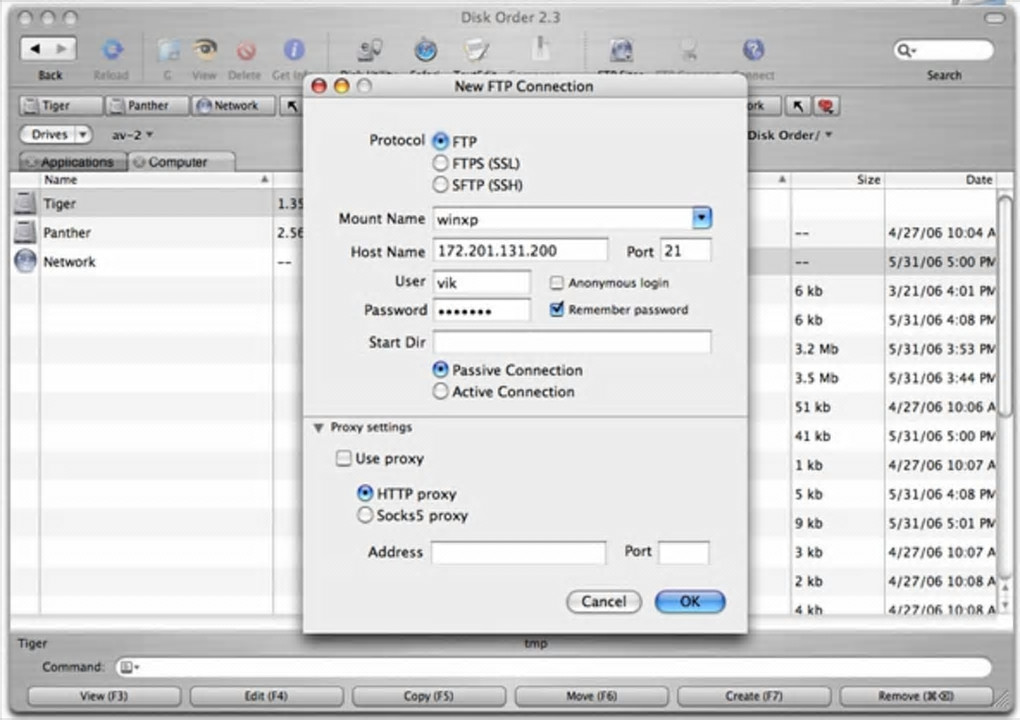Viewport: 1020px width, 720px height.
Task: Click the Network shortcut button
Action: coord(233,105)
